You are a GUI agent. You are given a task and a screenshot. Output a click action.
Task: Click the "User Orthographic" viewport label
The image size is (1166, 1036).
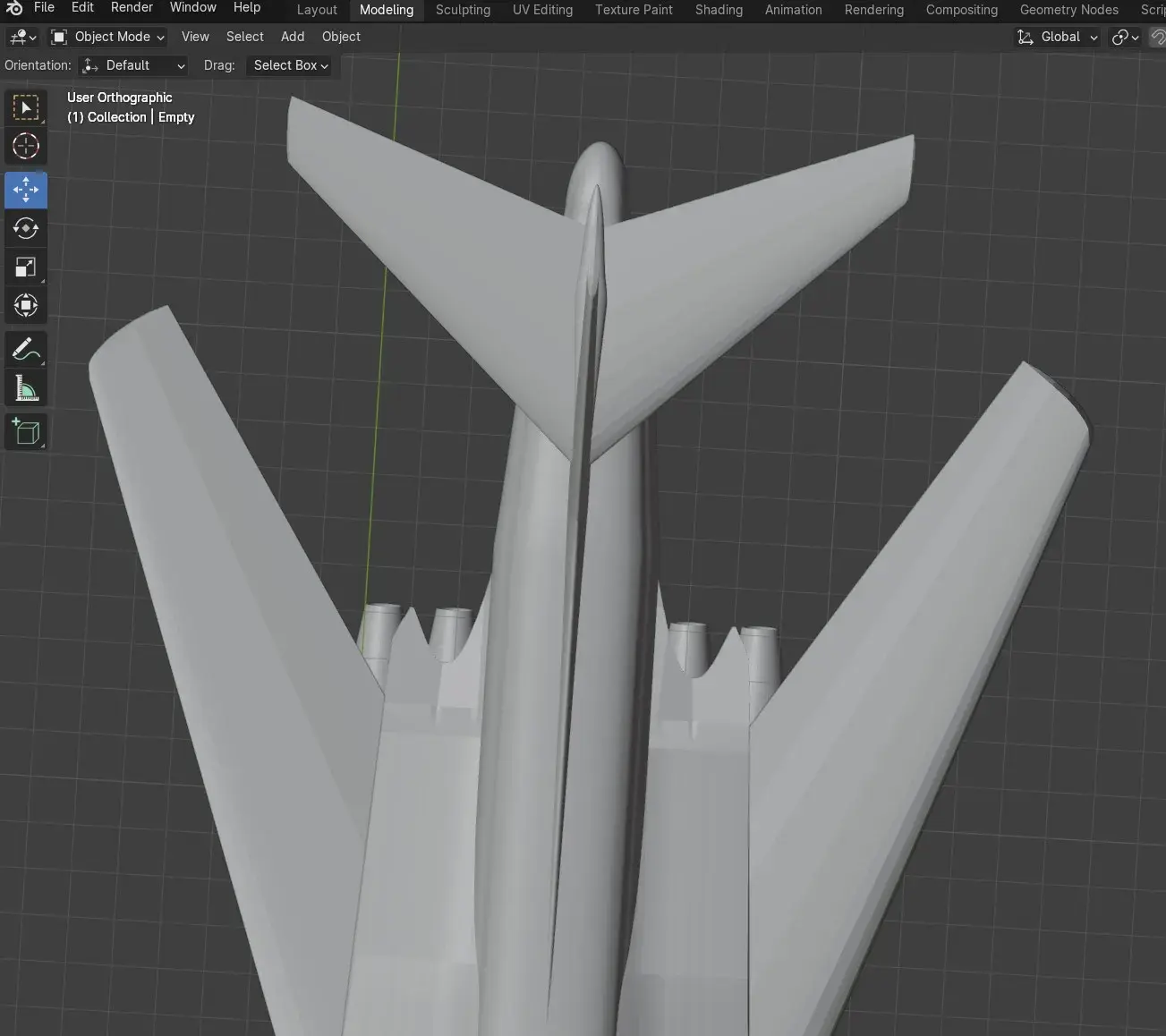coord(120,98)
